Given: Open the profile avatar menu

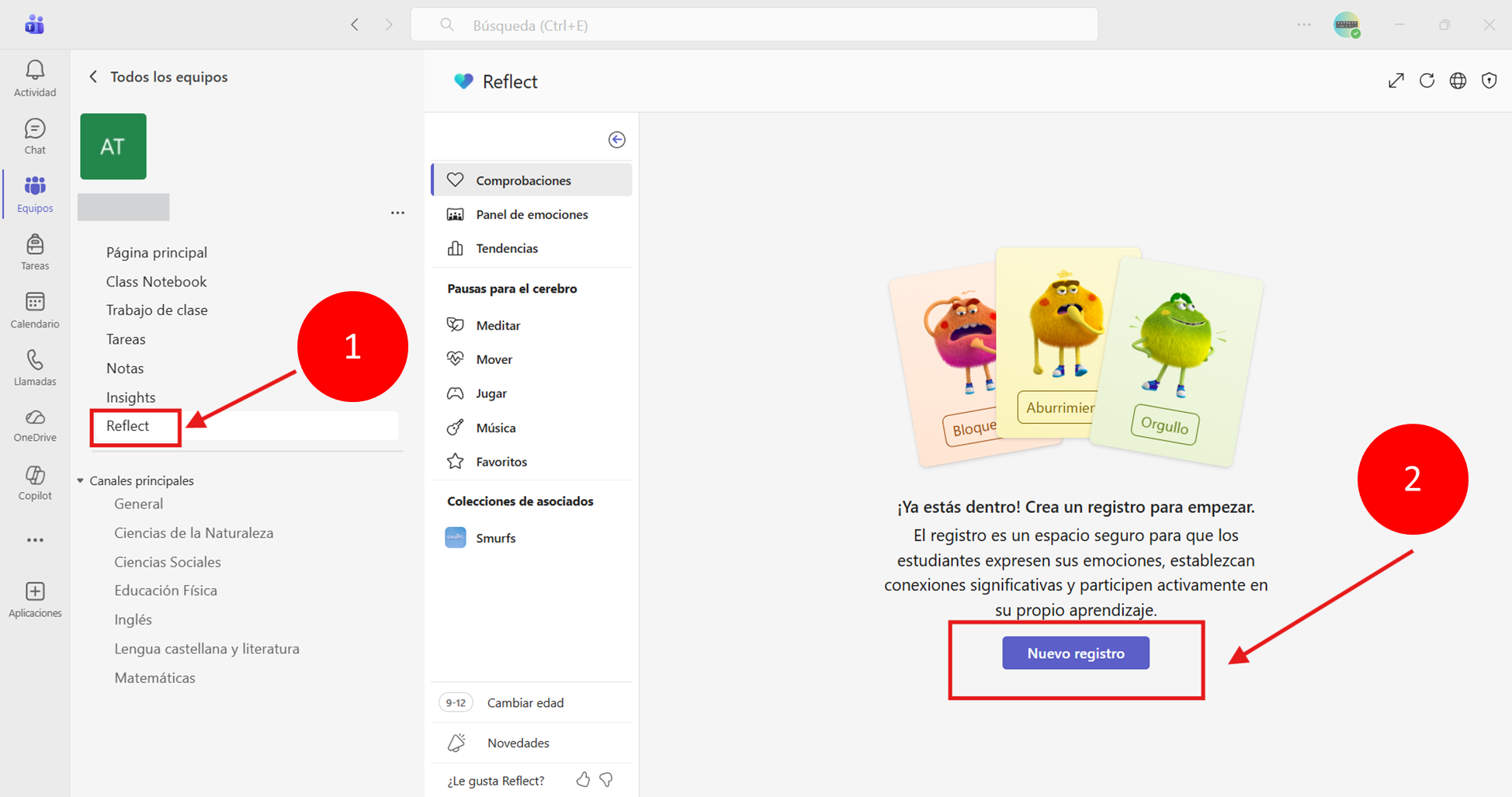Looking at the screenshot, I should click(x=1347, y=25).
